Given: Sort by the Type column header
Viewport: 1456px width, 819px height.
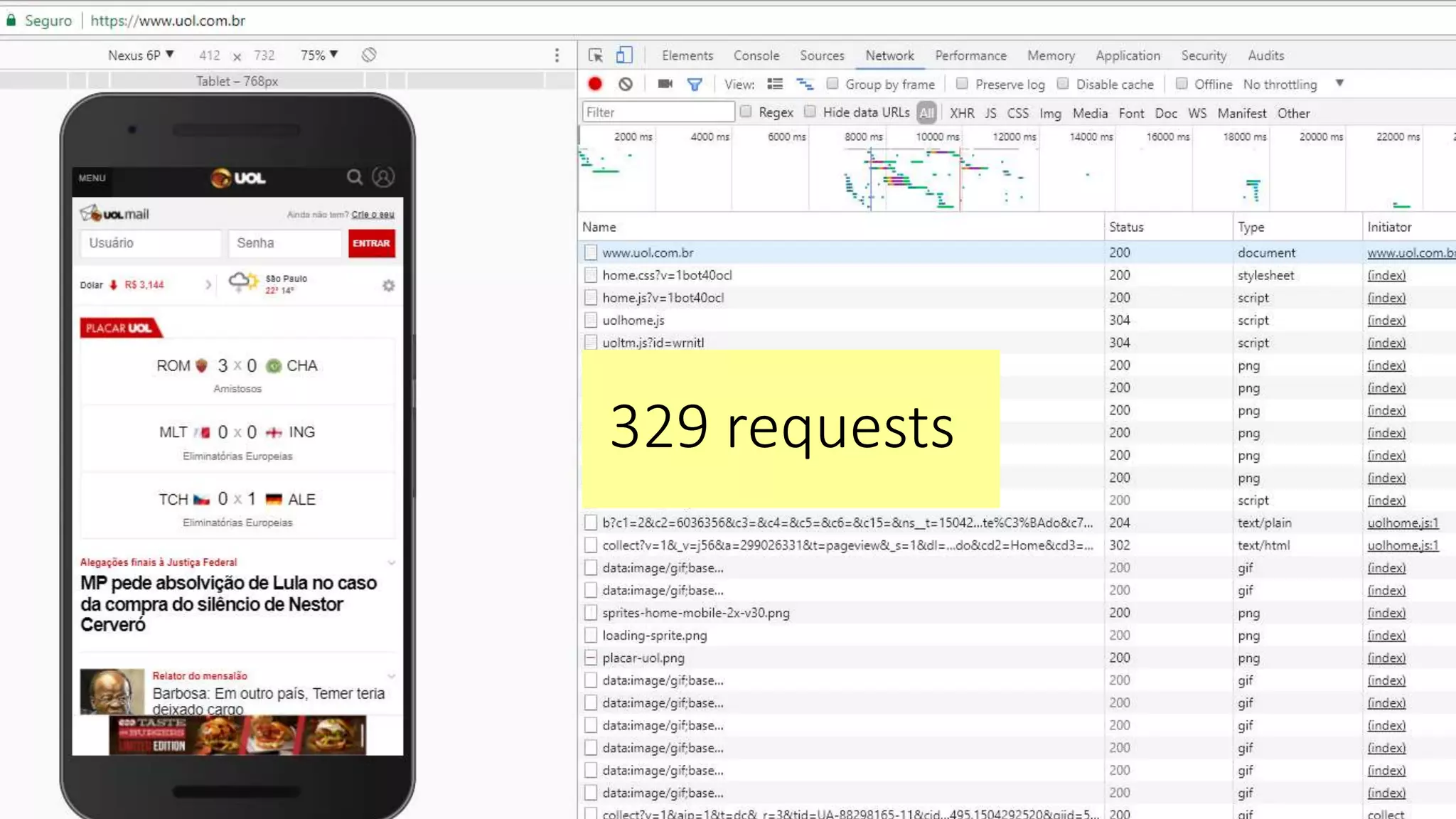Looking at the screenshot, I should (x=1297, y=227).
